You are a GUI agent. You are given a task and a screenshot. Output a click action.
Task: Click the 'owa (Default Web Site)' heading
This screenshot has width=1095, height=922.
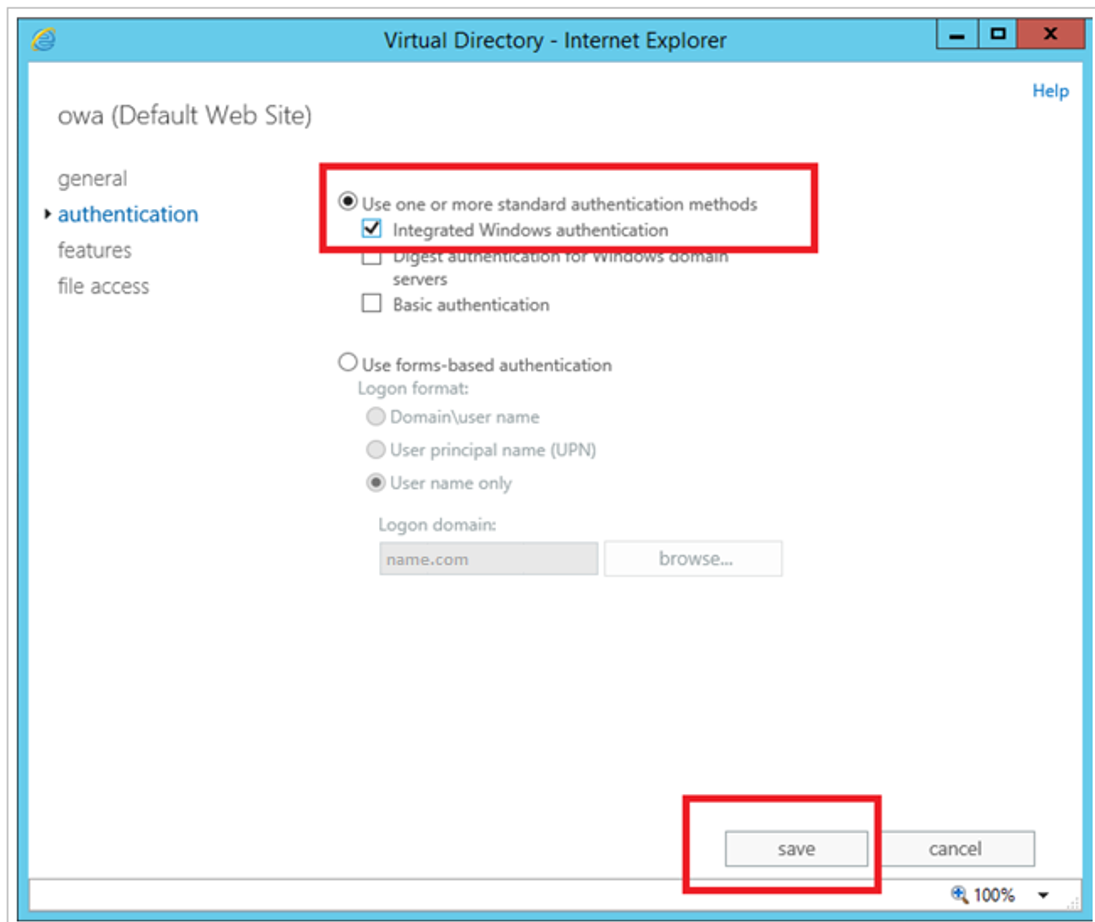pyautogui.click(x=184, y=115)
